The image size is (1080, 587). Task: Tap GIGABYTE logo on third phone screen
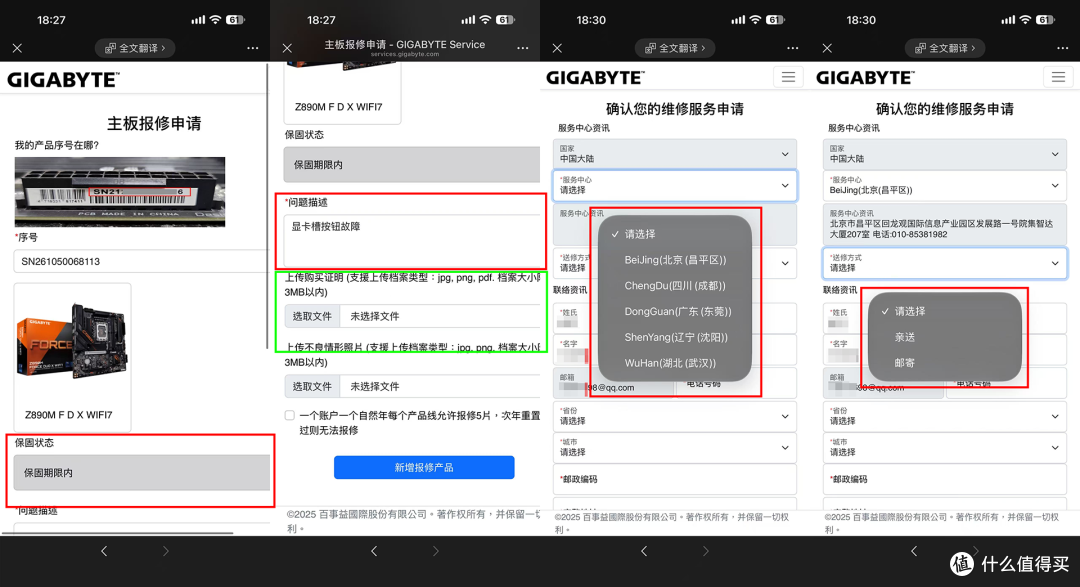coord(596,78)
